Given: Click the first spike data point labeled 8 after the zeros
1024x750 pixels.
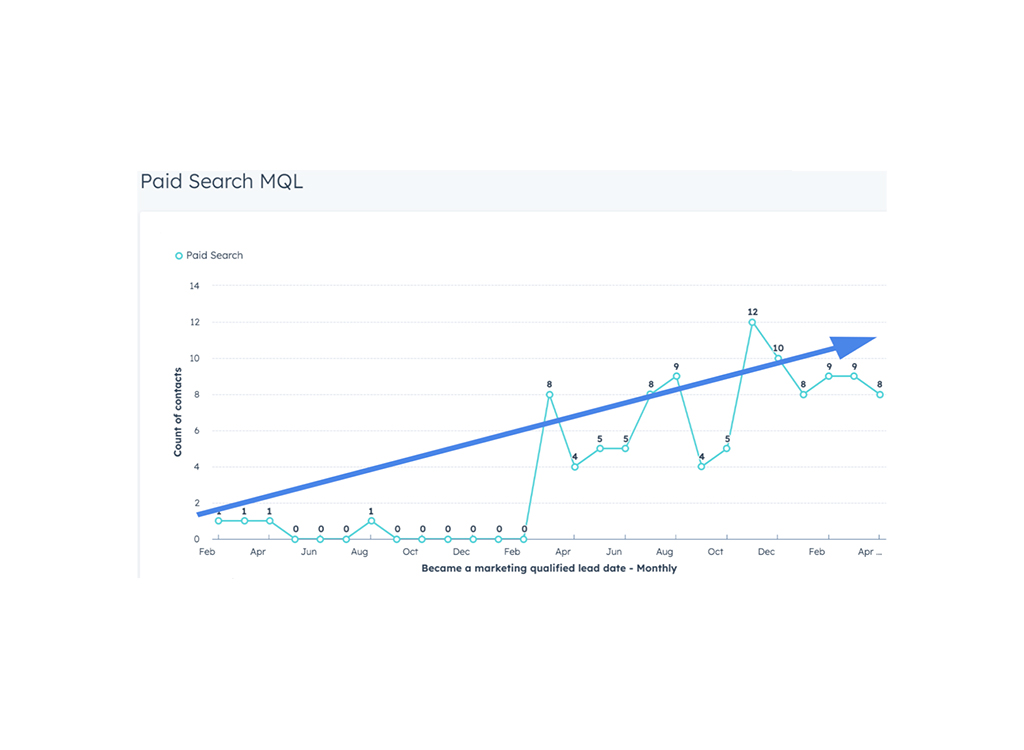Looking at the screenshot, I should pyautogui.click(x=549, y=394).
